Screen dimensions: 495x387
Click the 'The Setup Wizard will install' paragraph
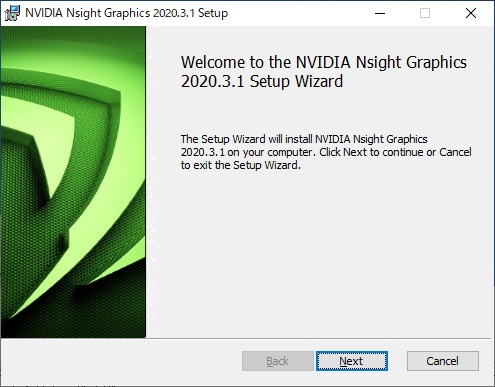click(x=326, y=152)
